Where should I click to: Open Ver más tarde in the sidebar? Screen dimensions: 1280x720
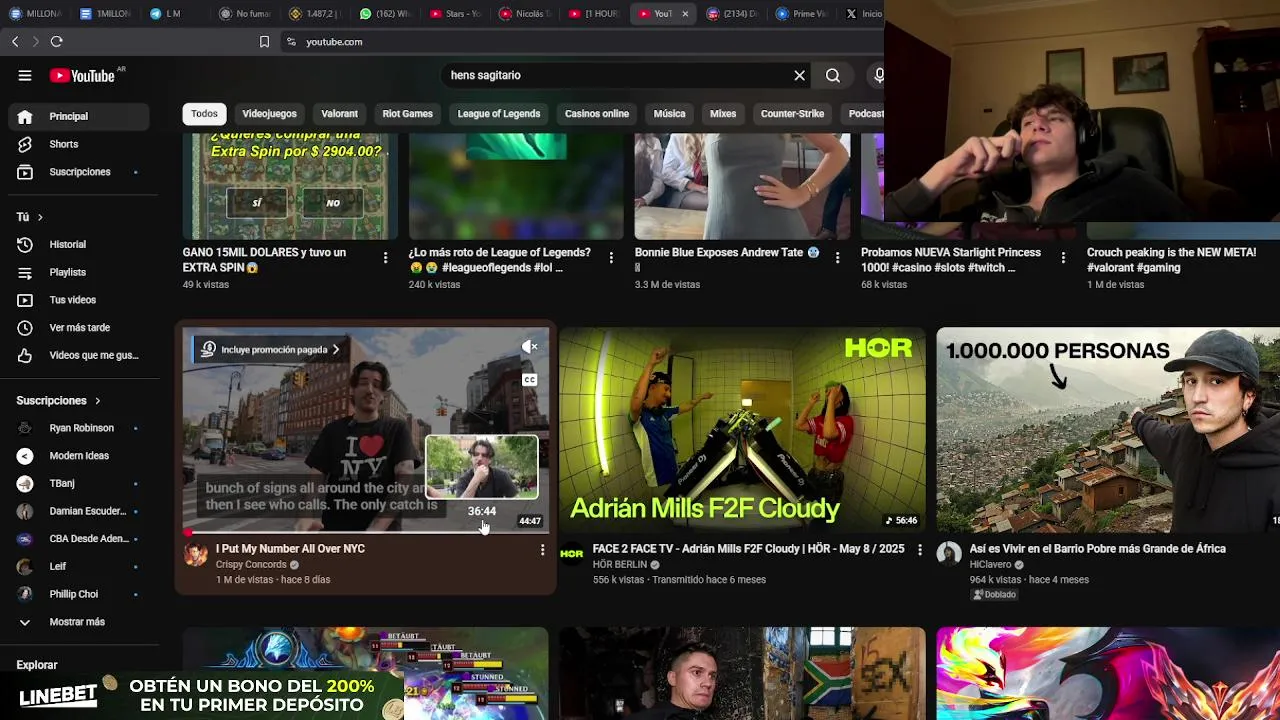(x=78, y=327)
